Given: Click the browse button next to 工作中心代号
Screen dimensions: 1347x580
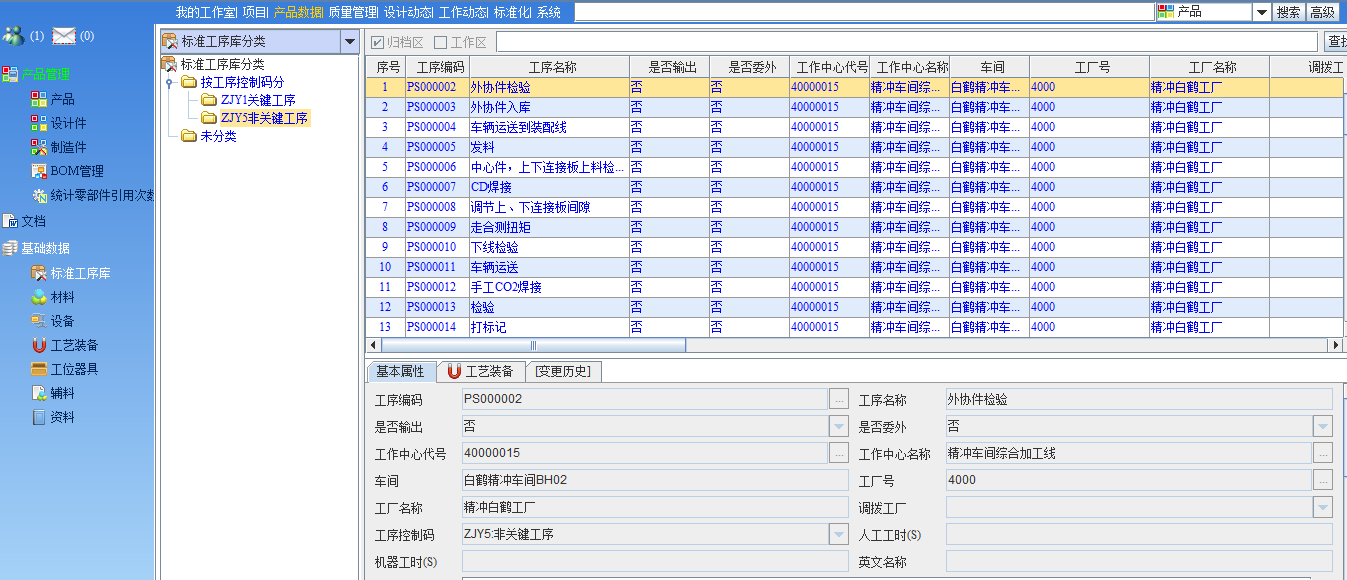Looking at the screenshot, I should [839, 453].
